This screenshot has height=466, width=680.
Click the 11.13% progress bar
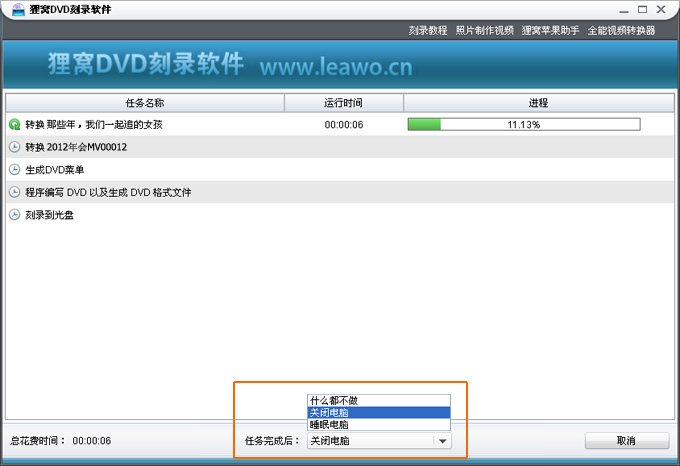tap(524, 124)
